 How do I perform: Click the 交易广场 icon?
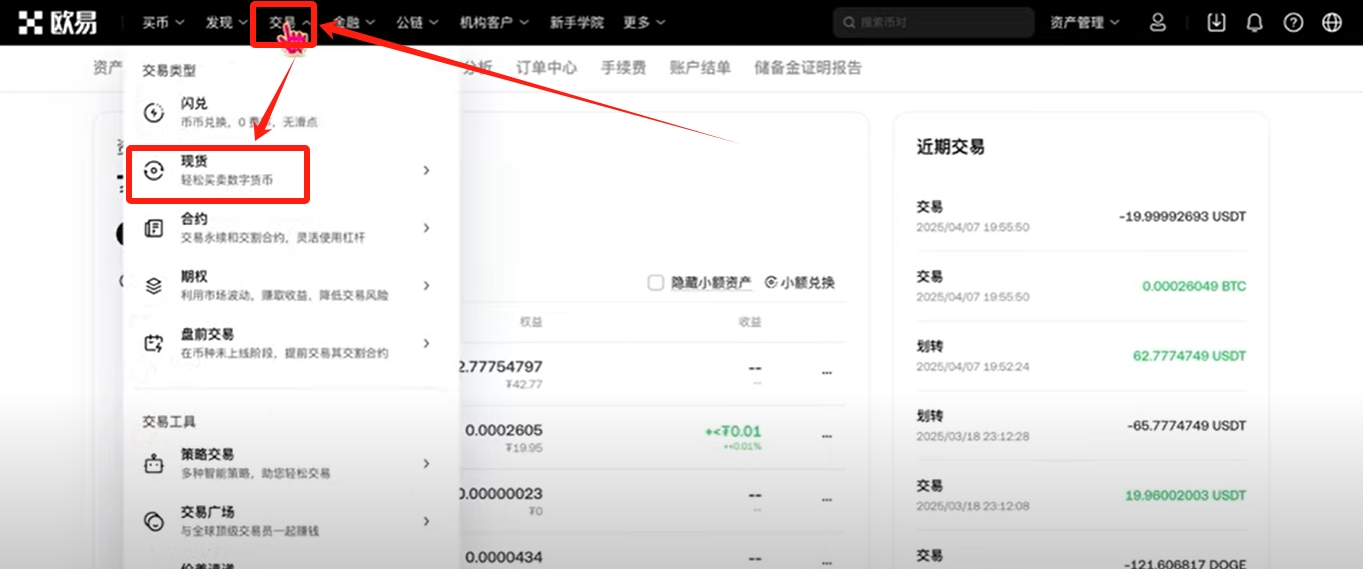tap(153, 521)
